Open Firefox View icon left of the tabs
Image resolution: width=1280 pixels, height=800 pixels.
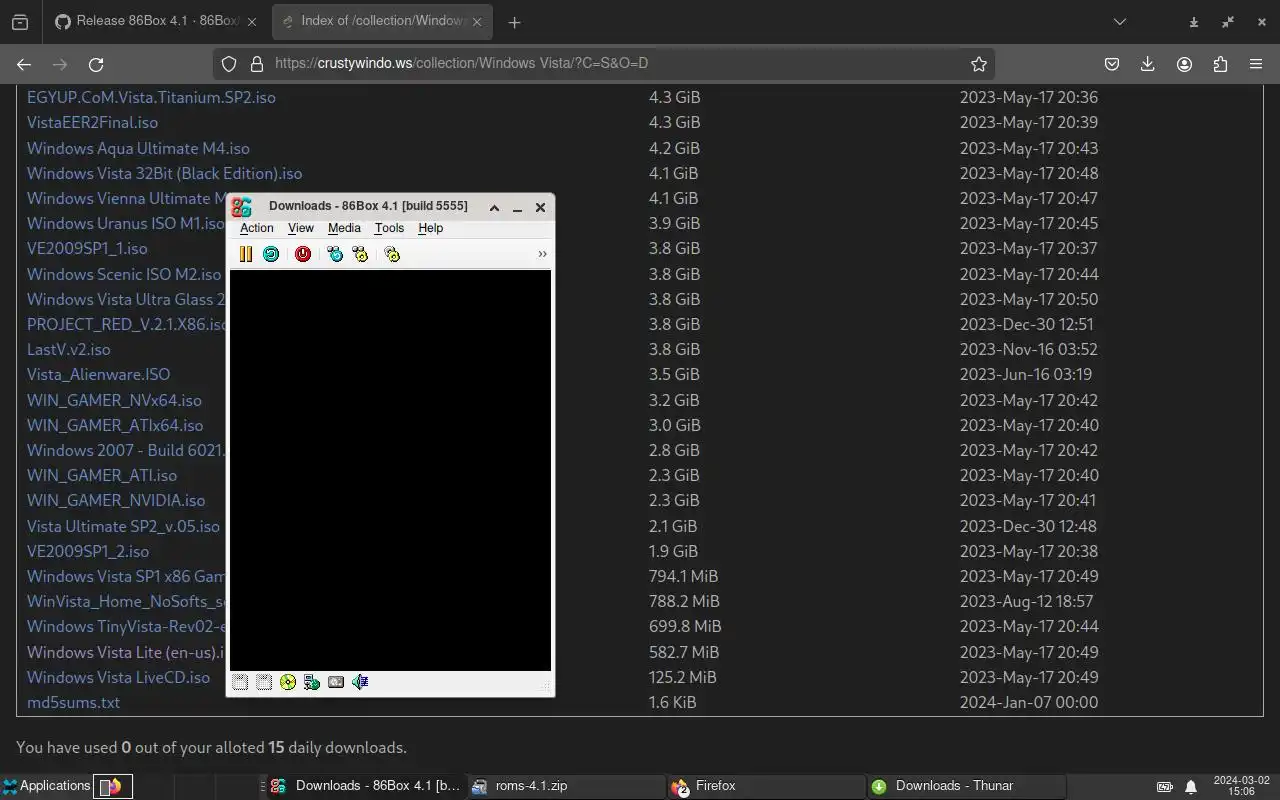(x=20, y=22)
